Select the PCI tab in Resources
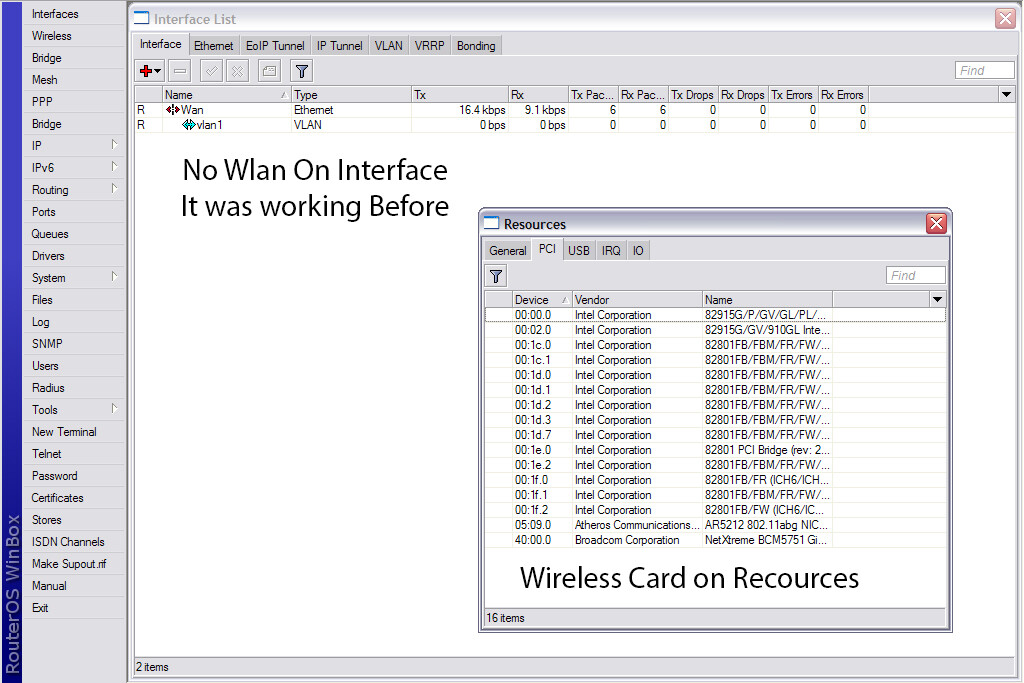Viewport: 1024px width, 683px height. (x=547, y=249)
